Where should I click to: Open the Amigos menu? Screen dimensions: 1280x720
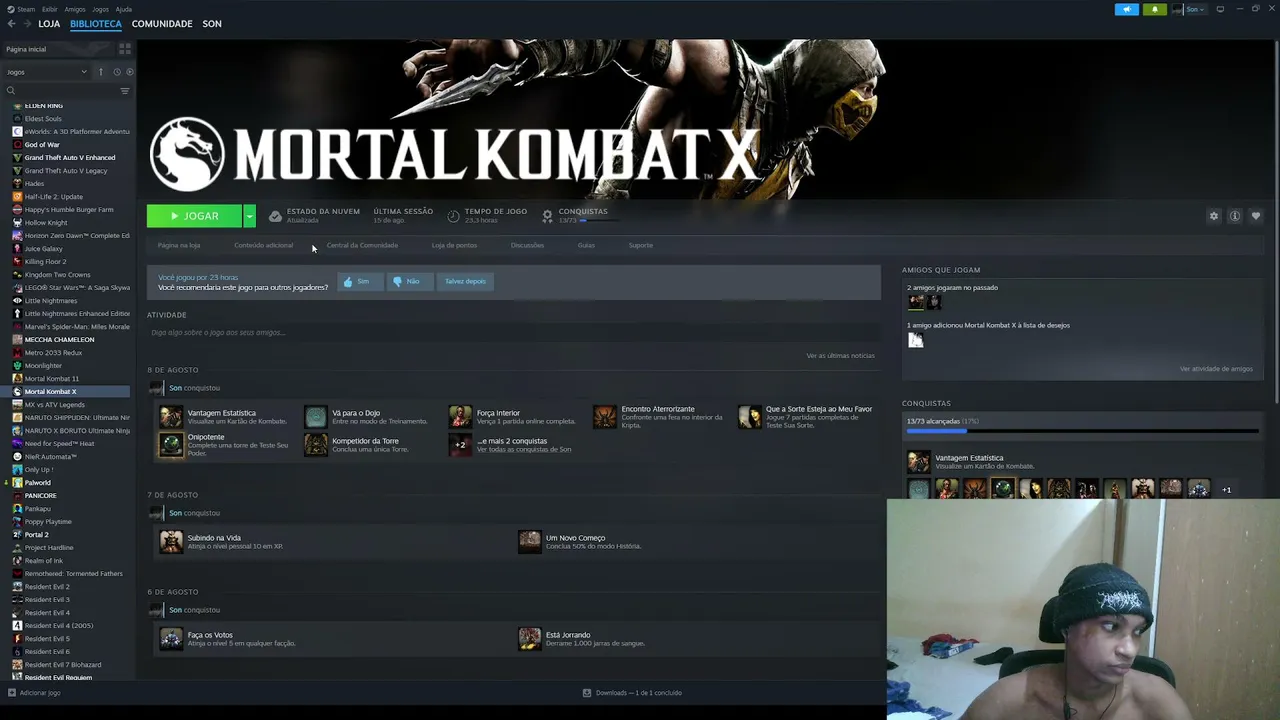(x=75, y=9)
